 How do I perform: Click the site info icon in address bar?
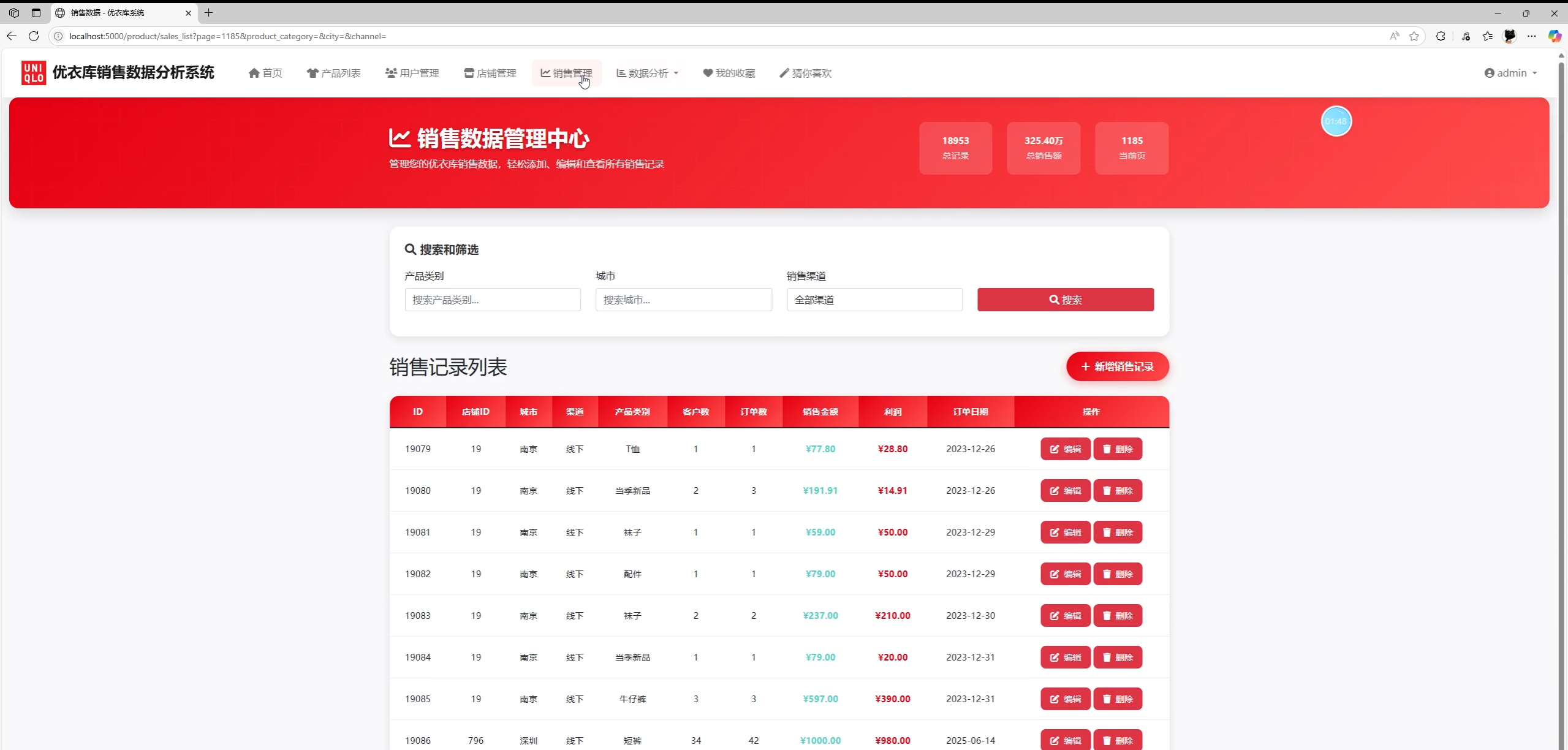(x=58, y=36)
